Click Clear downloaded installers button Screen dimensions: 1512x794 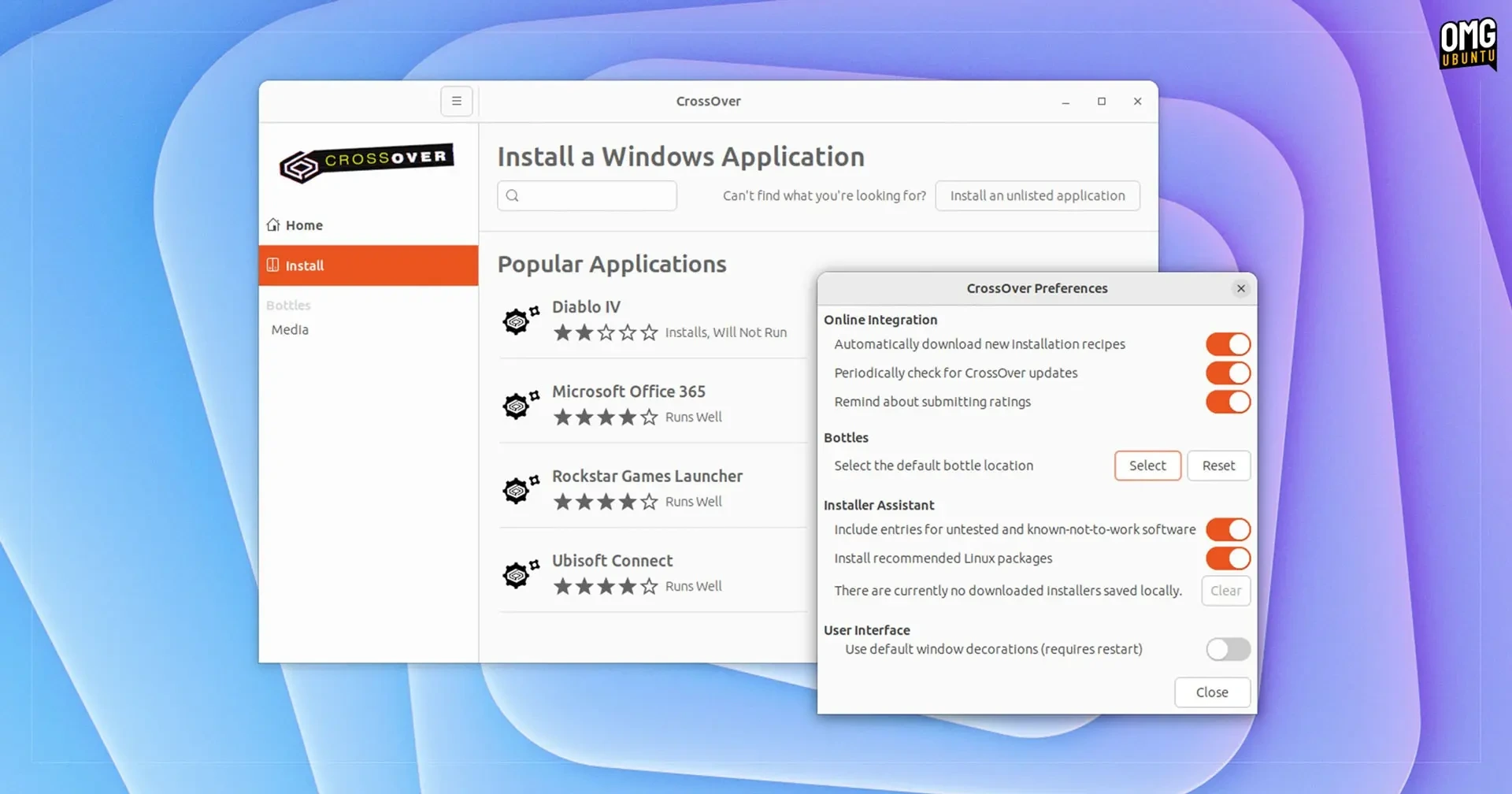pyautogui.click(x=1225, y=591)
